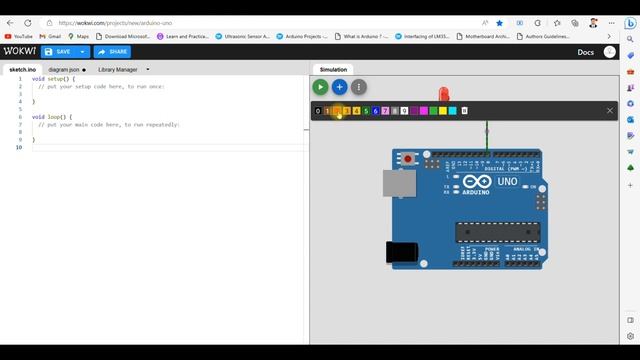Viewport: 640px width, 360px height.
Task: Open the Edge profile picture
Action: [x=593, y=23]
